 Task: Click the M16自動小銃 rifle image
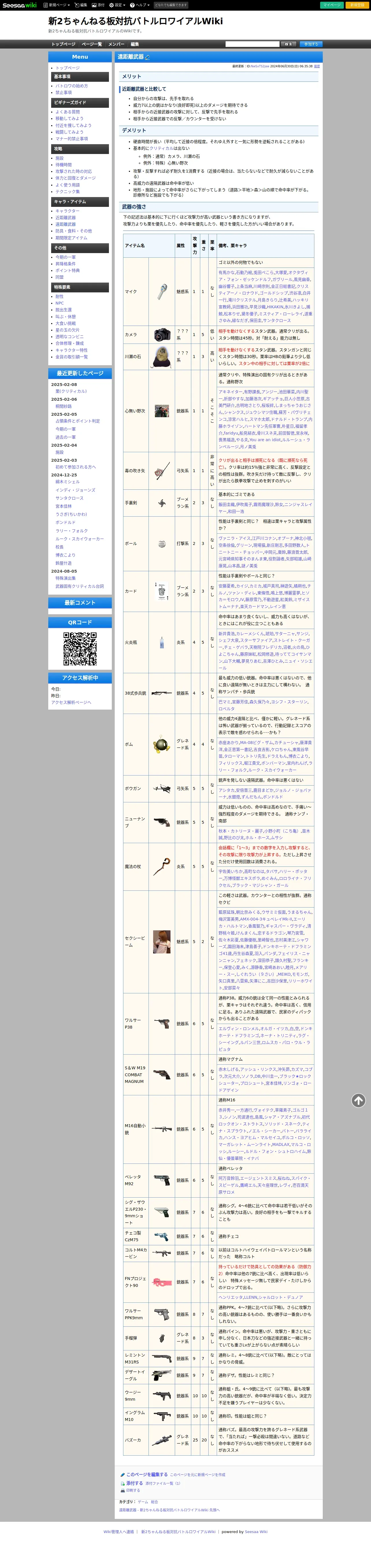[162, 1129]
